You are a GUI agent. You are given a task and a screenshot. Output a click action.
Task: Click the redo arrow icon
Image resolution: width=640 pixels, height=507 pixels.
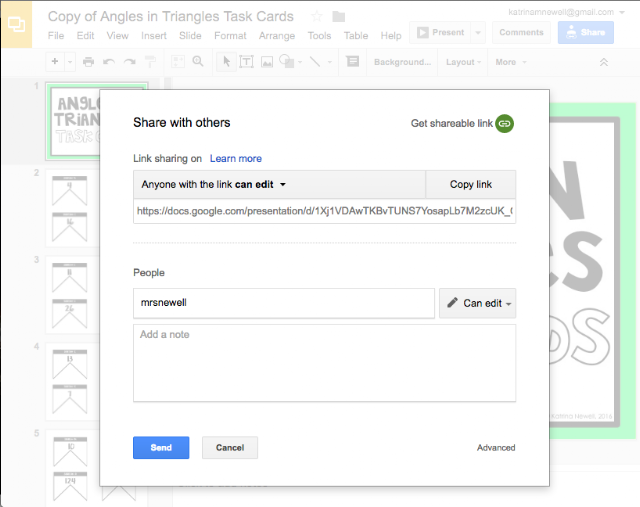pyautogui.click(x=130, y=62)
